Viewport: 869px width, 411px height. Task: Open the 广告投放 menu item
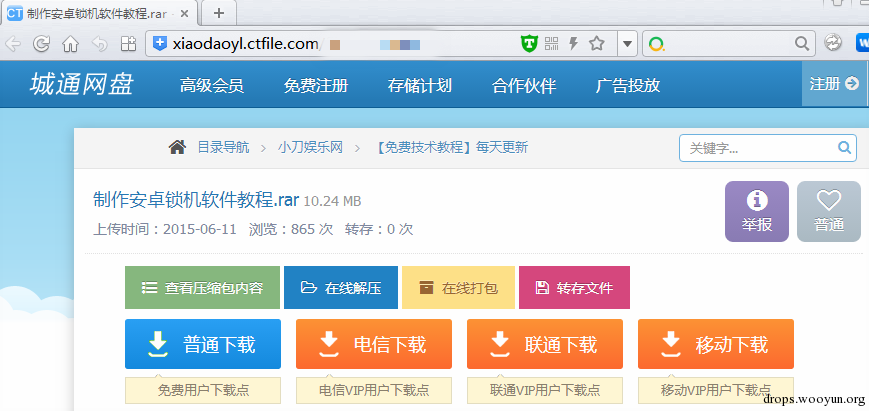[628, 85]
